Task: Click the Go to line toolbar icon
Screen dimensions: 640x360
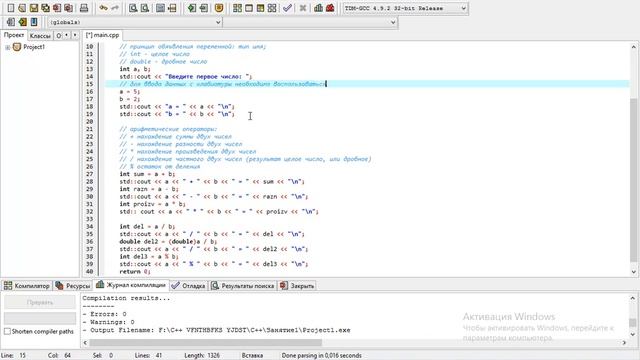Action: click(x=172, y=8)
